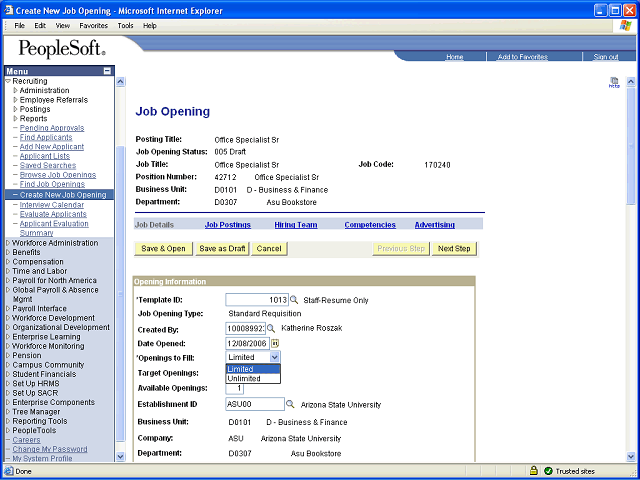The height and width of the screenshot is (480, 640).
Task: Click the Add to Favorites link
Action: pyautogui.click(x=523, y=57)
